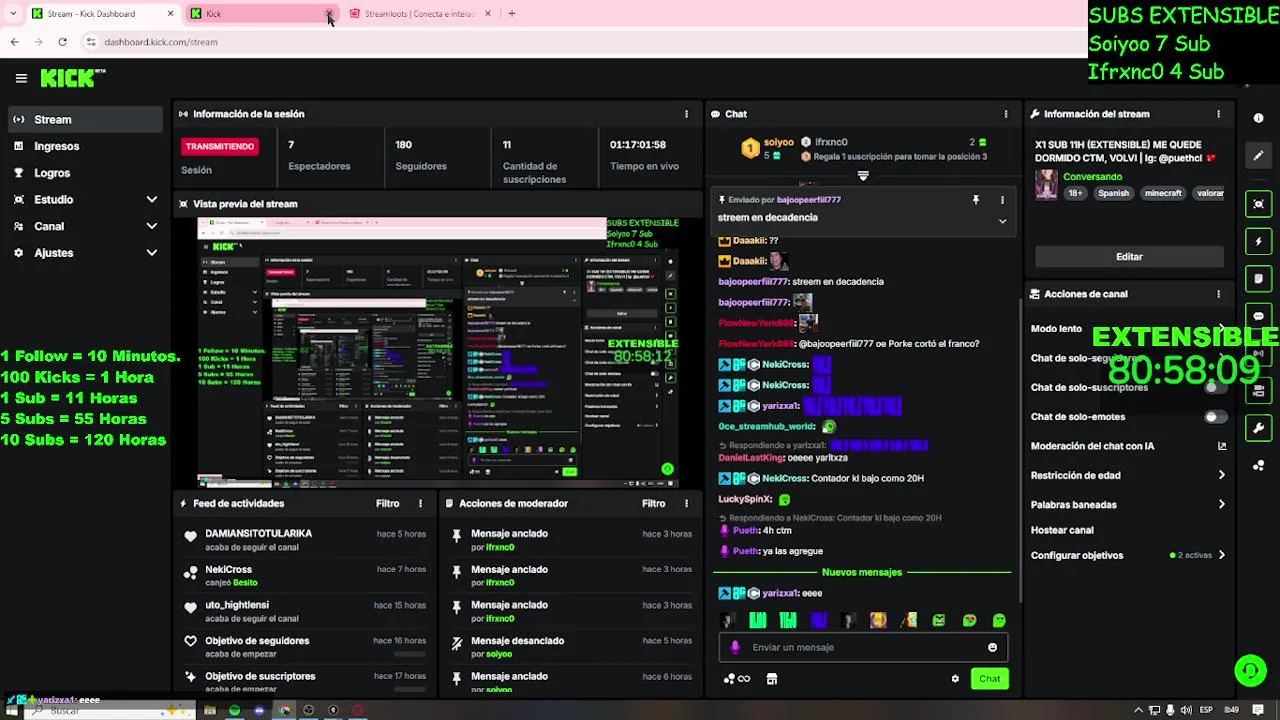Open the green support headset bubble

(x=1250, y=670)
